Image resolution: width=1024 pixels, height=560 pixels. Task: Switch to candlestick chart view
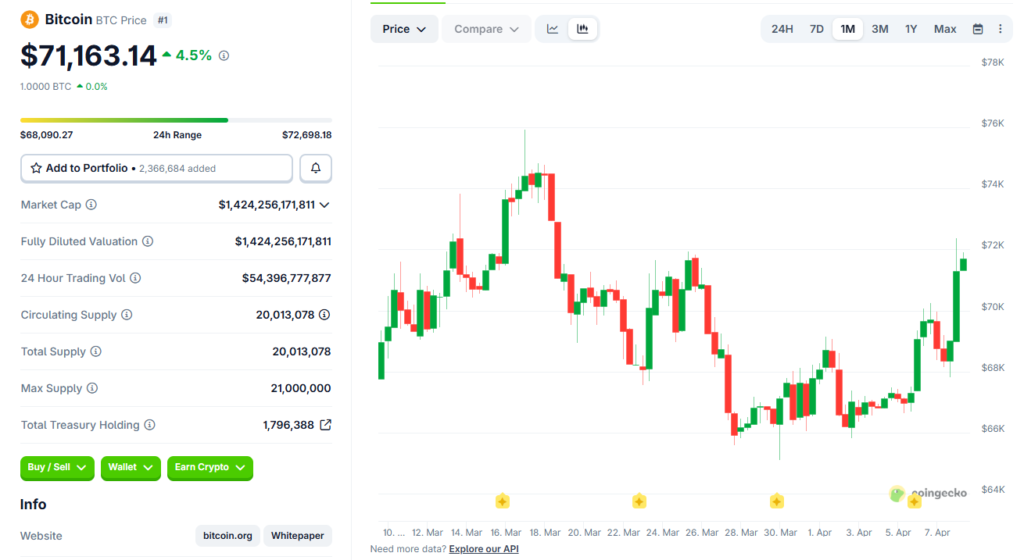coord(583,29)
